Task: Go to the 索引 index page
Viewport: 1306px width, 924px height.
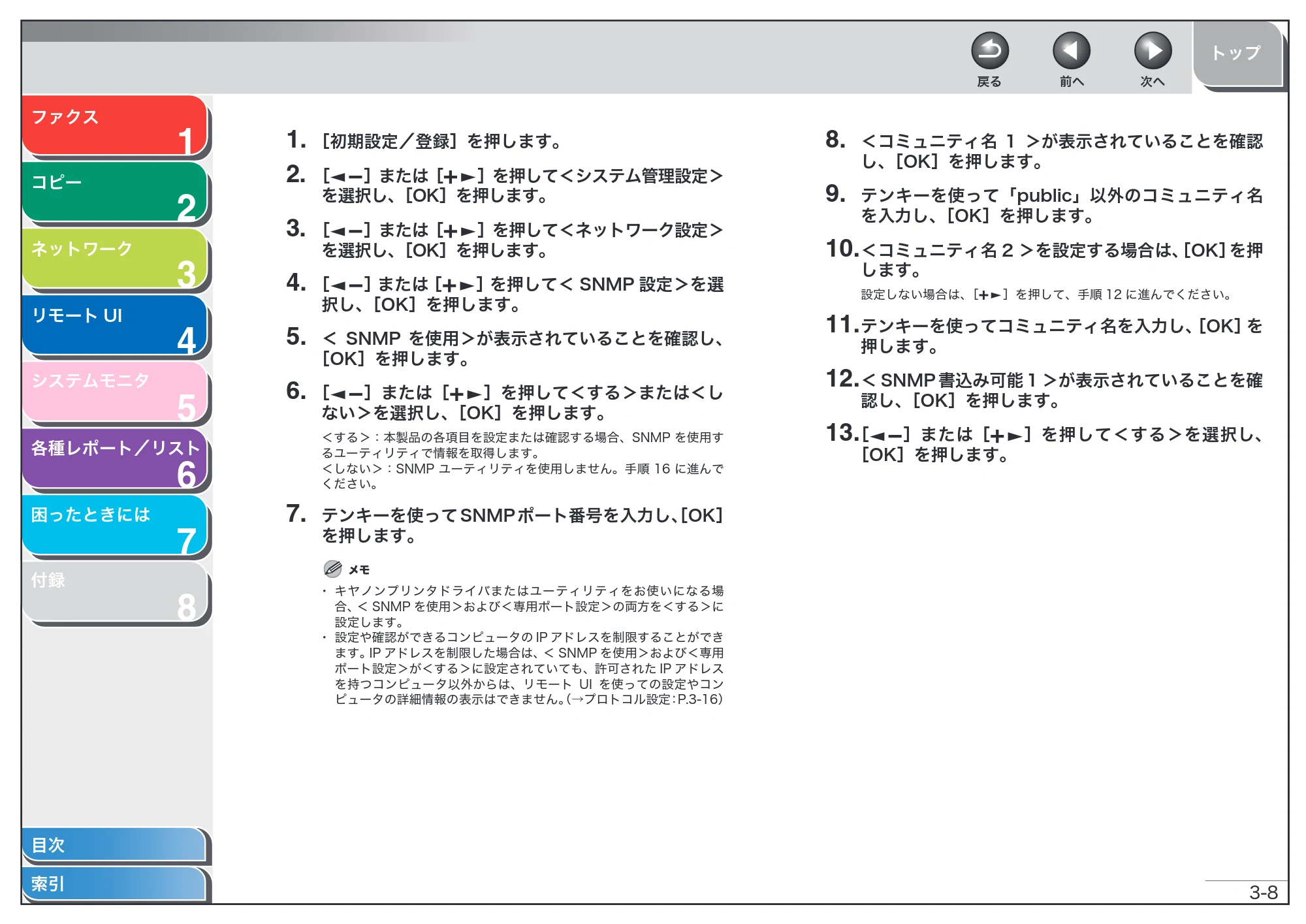Action: coord(114,884)
